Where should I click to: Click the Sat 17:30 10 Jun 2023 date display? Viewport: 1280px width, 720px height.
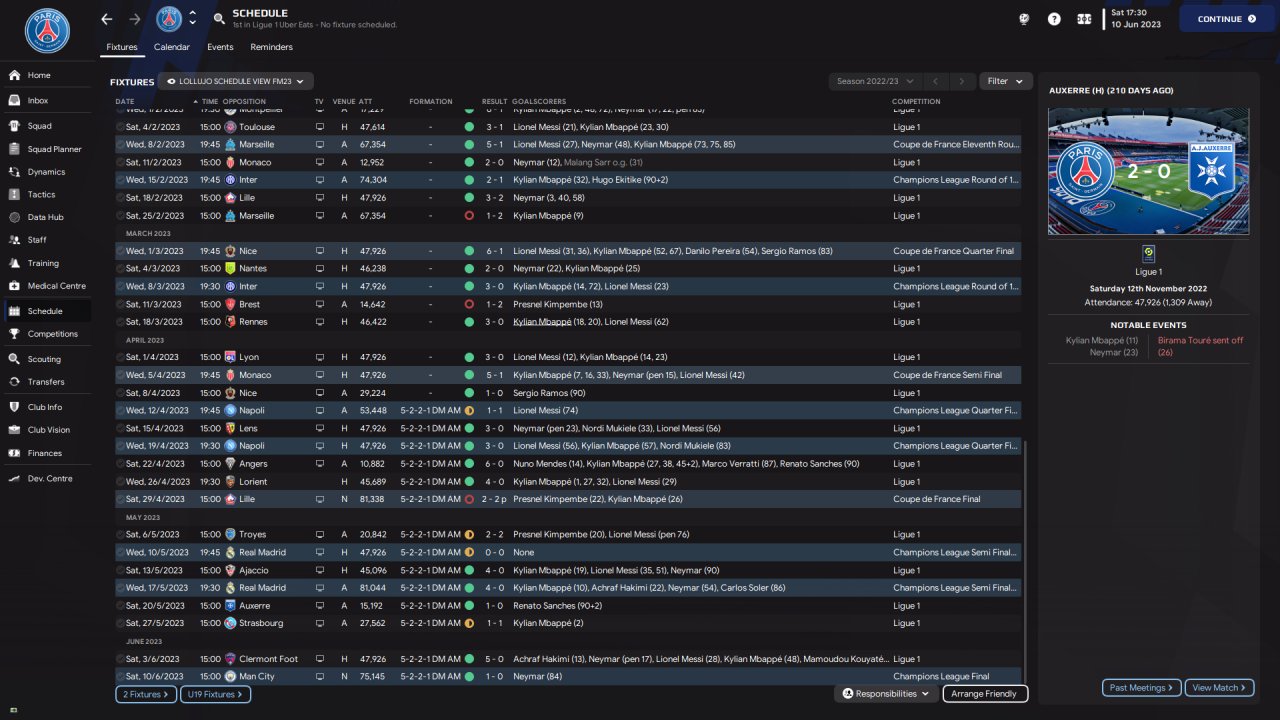point(1138,19)
